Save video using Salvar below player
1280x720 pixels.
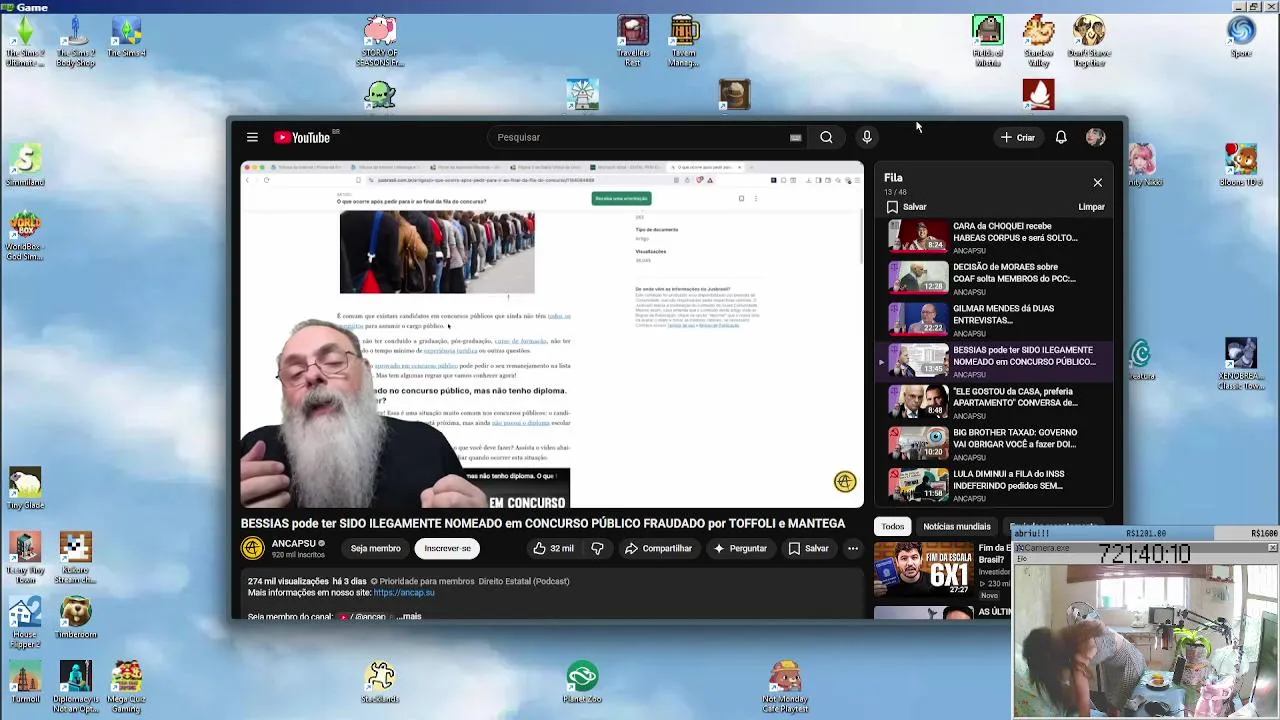click(x=808, y=548)
